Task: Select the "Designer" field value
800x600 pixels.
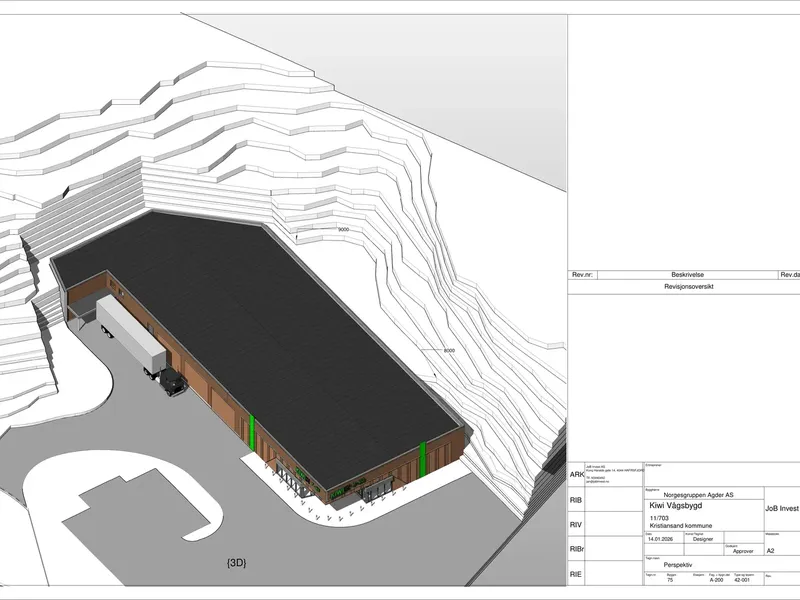Action: (703, 539)
